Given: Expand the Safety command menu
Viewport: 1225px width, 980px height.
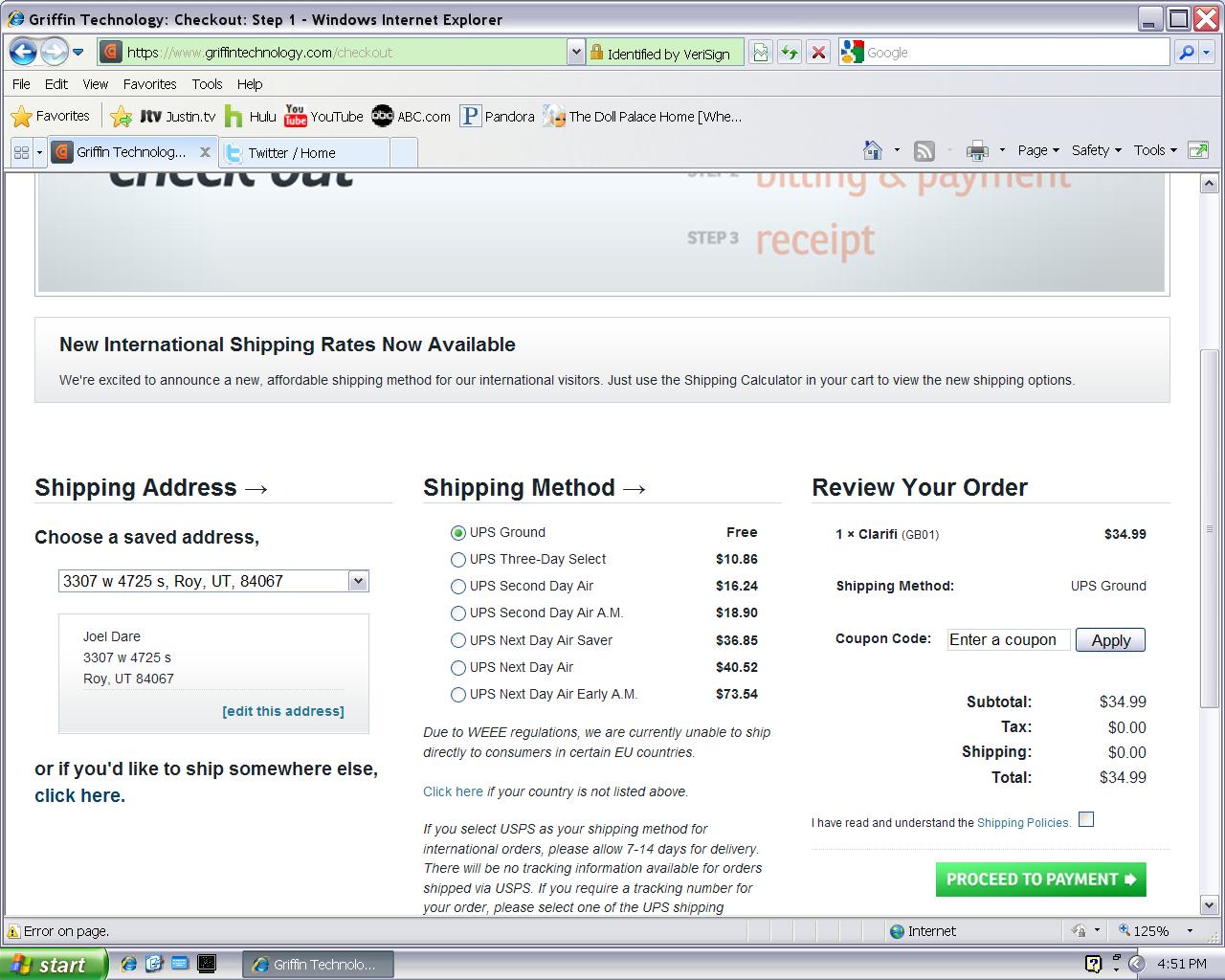Looking at the screenshot, I should (1097, 150).
